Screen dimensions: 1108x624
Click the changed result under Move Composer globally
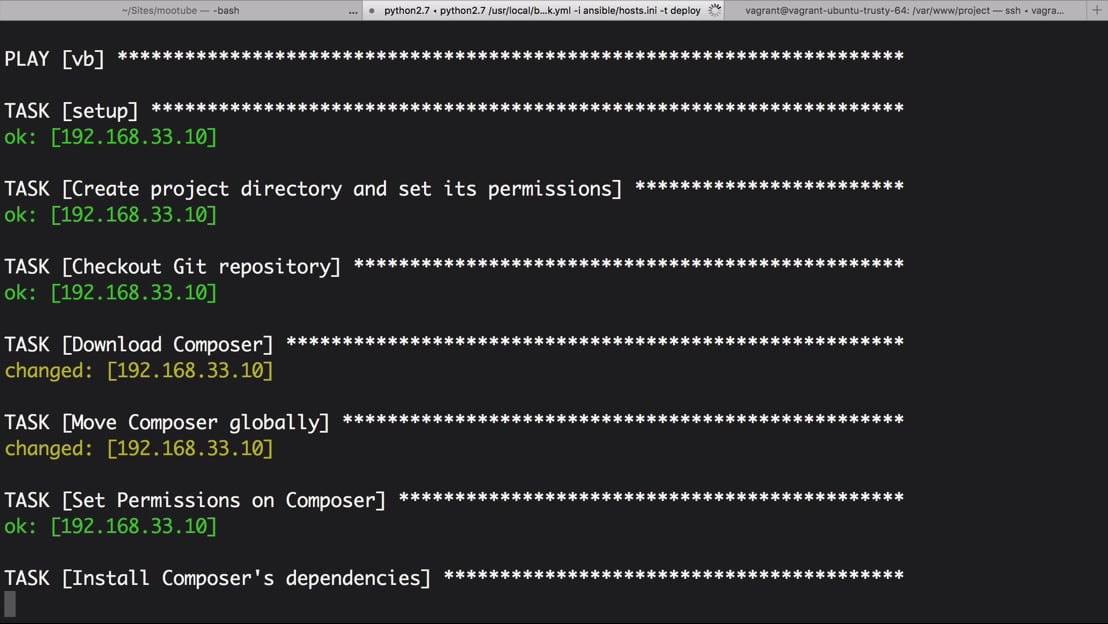(x=138, y=449)
